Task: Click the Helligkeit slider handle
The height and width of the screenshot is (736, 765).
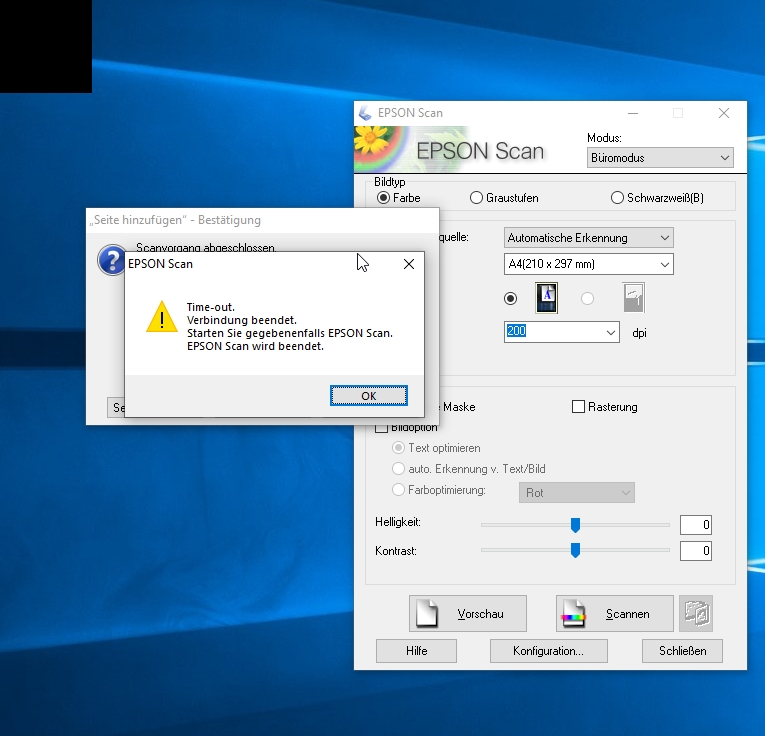Action: click(x=575, y=525)
